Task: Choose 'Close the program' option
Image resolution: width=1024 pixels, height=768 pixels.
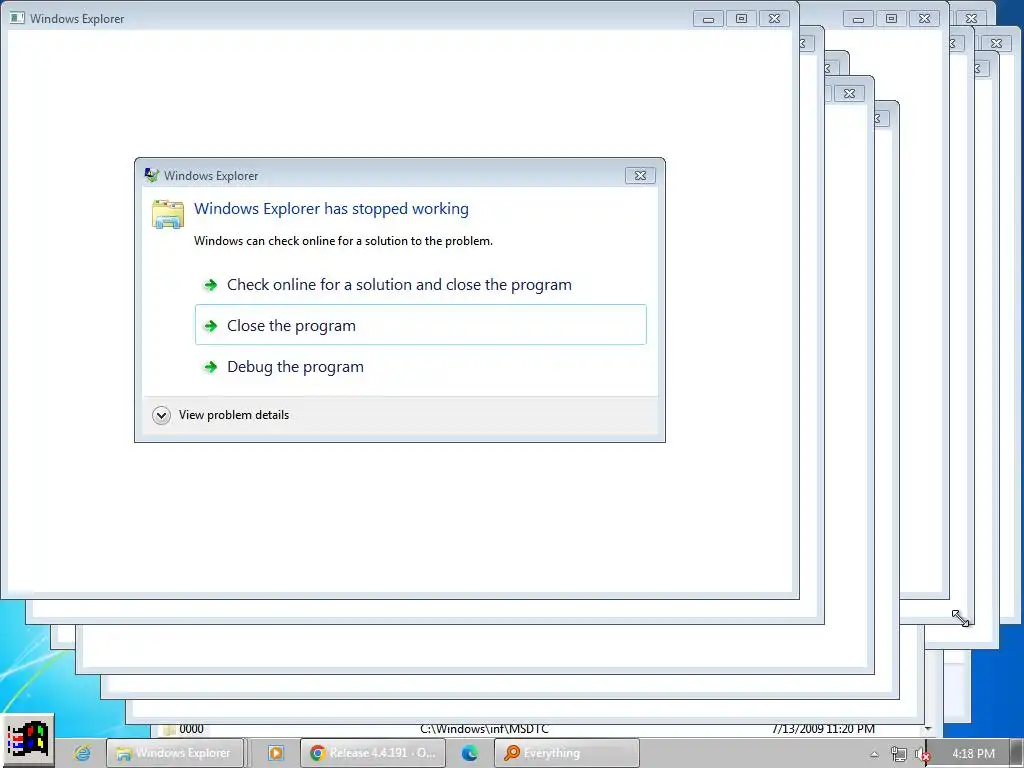Action: (421, 325)
